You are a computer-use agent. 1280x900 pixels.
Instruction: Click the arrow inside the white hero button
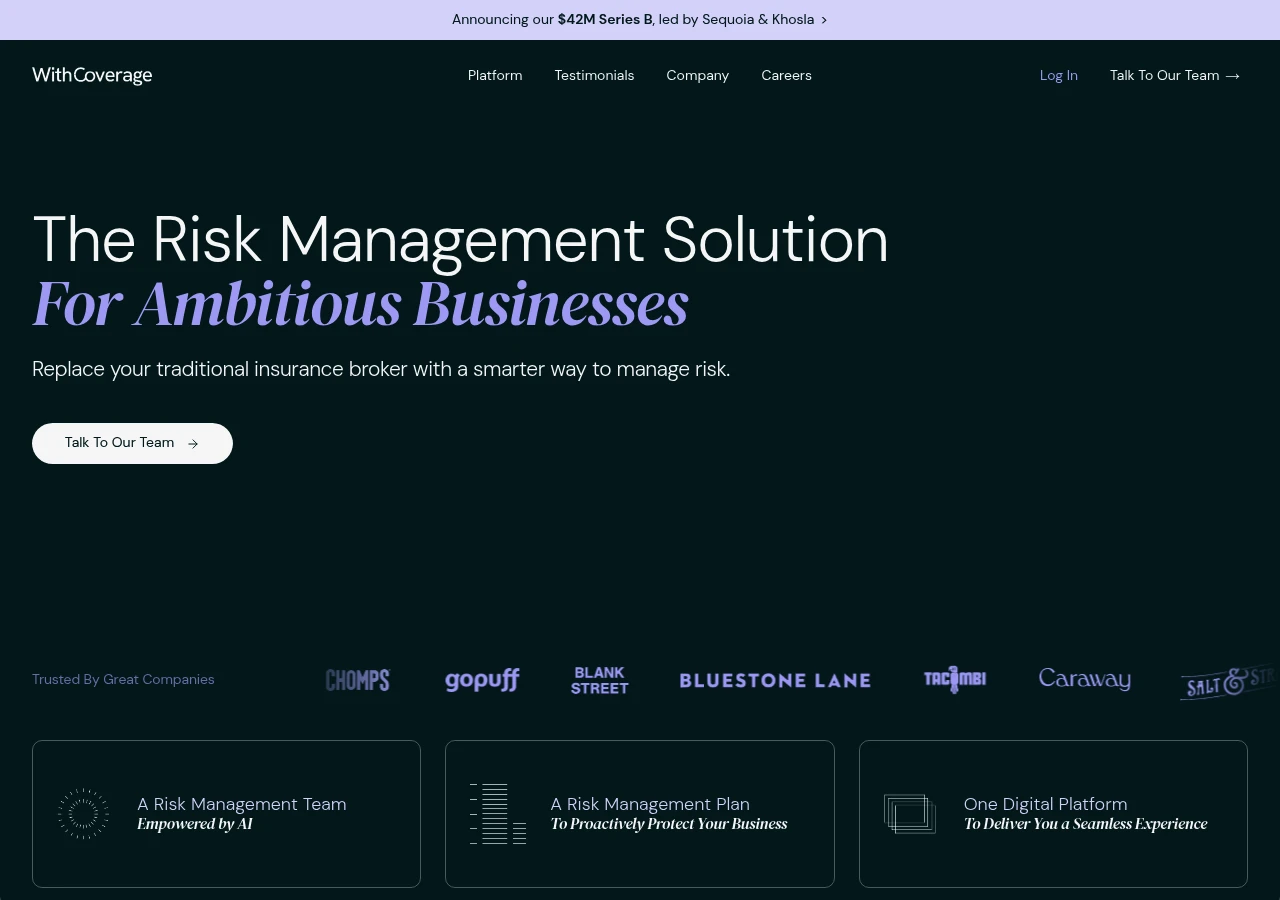point(193,444)
